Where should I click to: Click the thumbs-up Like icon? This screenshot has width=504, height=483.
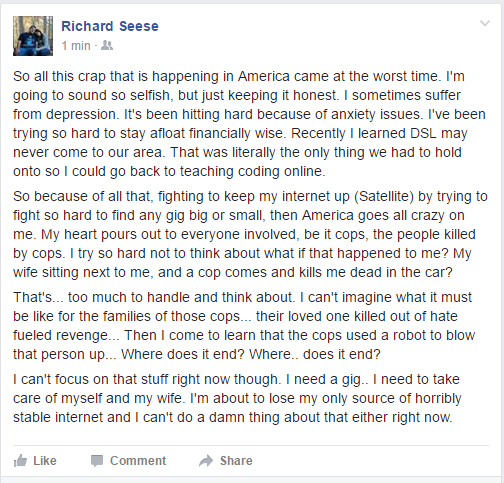click(x=20, y=461)
